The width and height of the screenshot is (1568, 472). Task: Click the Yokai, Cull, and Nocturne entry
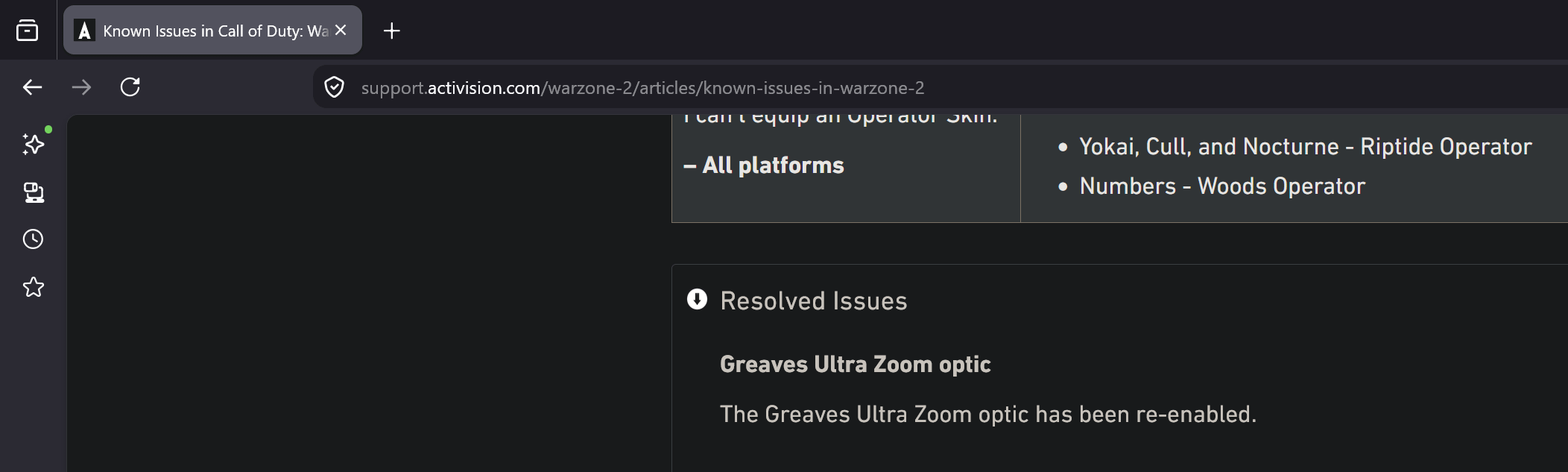(x=1306, y=146)
